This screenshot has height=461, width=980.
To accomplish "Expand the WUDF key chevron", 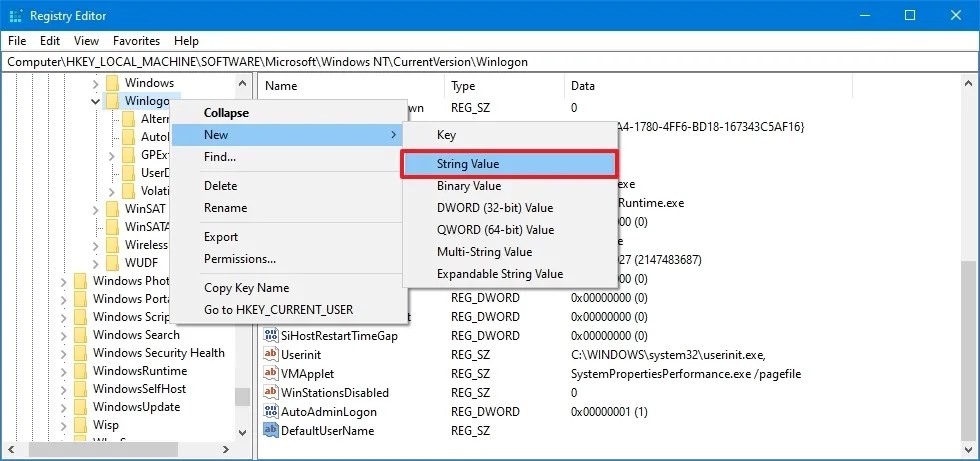I will (96, 262).
